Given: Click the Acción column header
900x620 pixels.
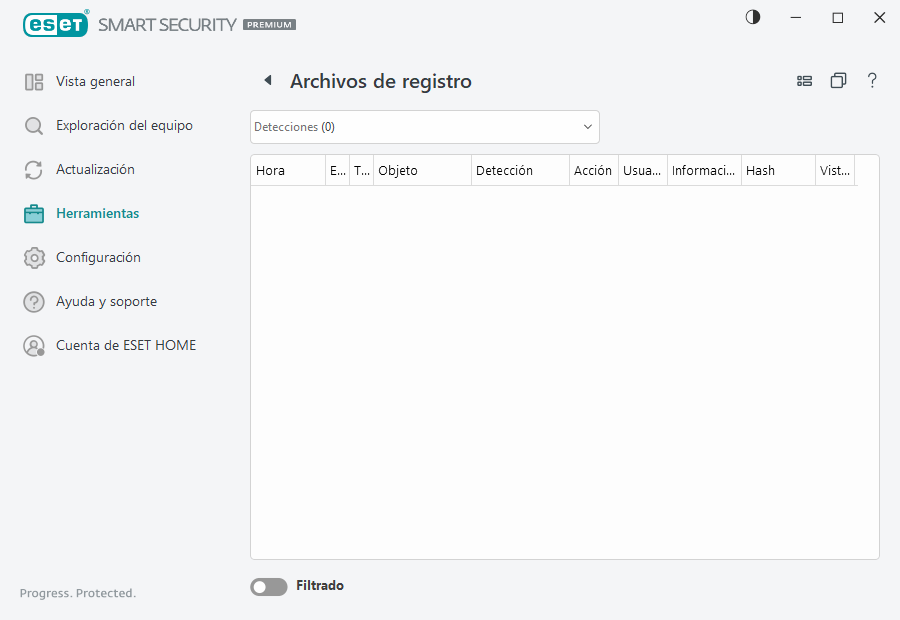Looking at the screenshot, I should [x=593, y=170].
